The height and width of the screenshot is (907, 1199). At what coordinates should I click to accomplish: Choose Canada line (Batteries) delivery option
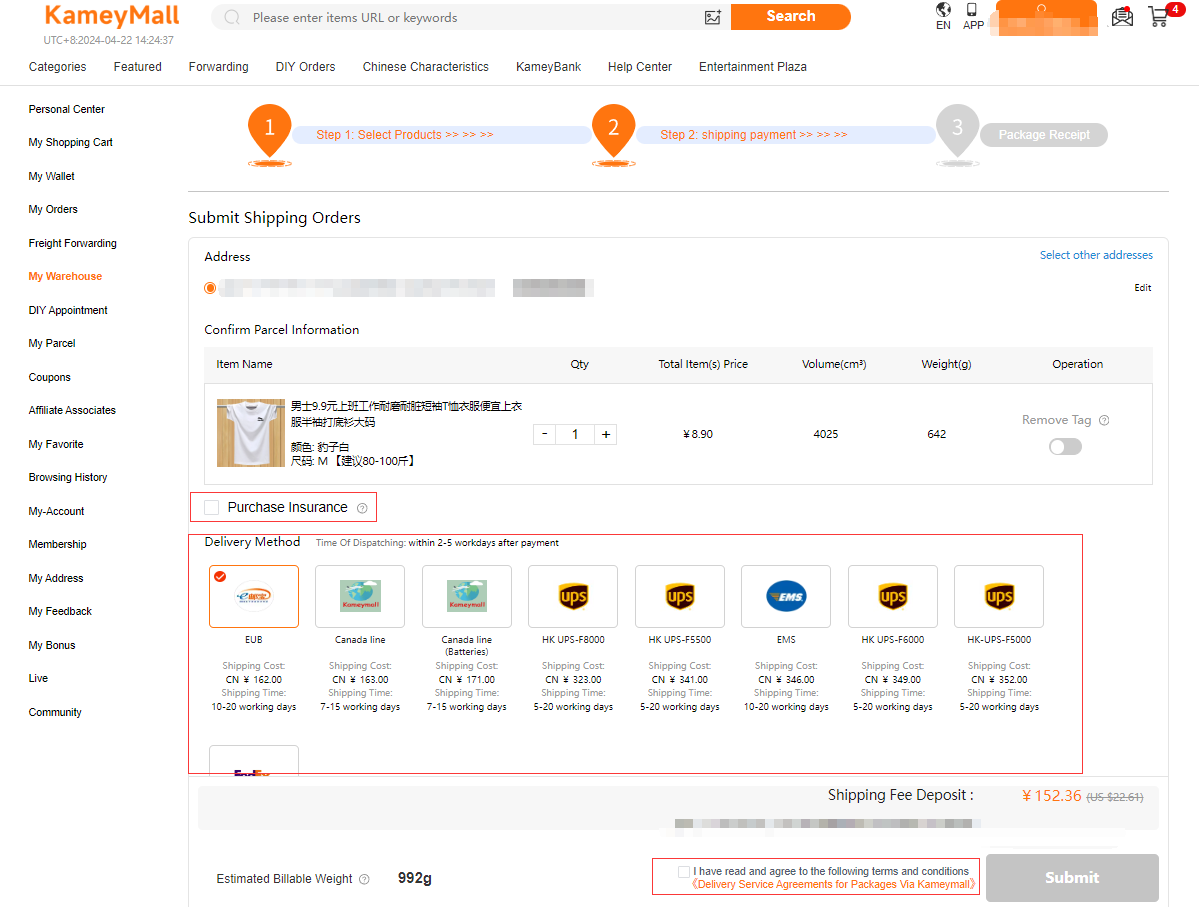click(x=466, y=597)
